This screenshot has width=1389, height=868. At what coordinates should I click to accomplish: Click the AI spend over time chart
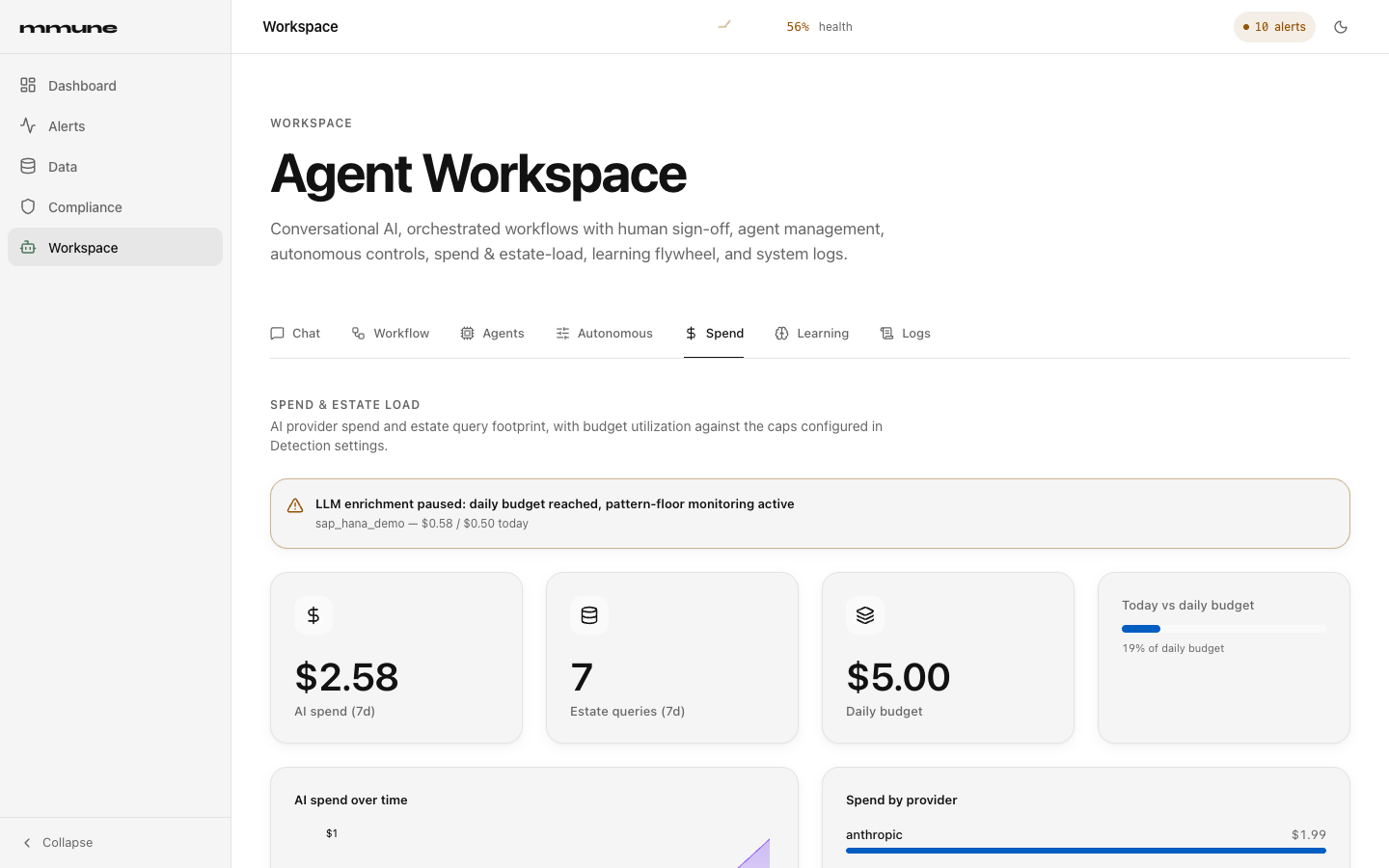pos(534,844)
